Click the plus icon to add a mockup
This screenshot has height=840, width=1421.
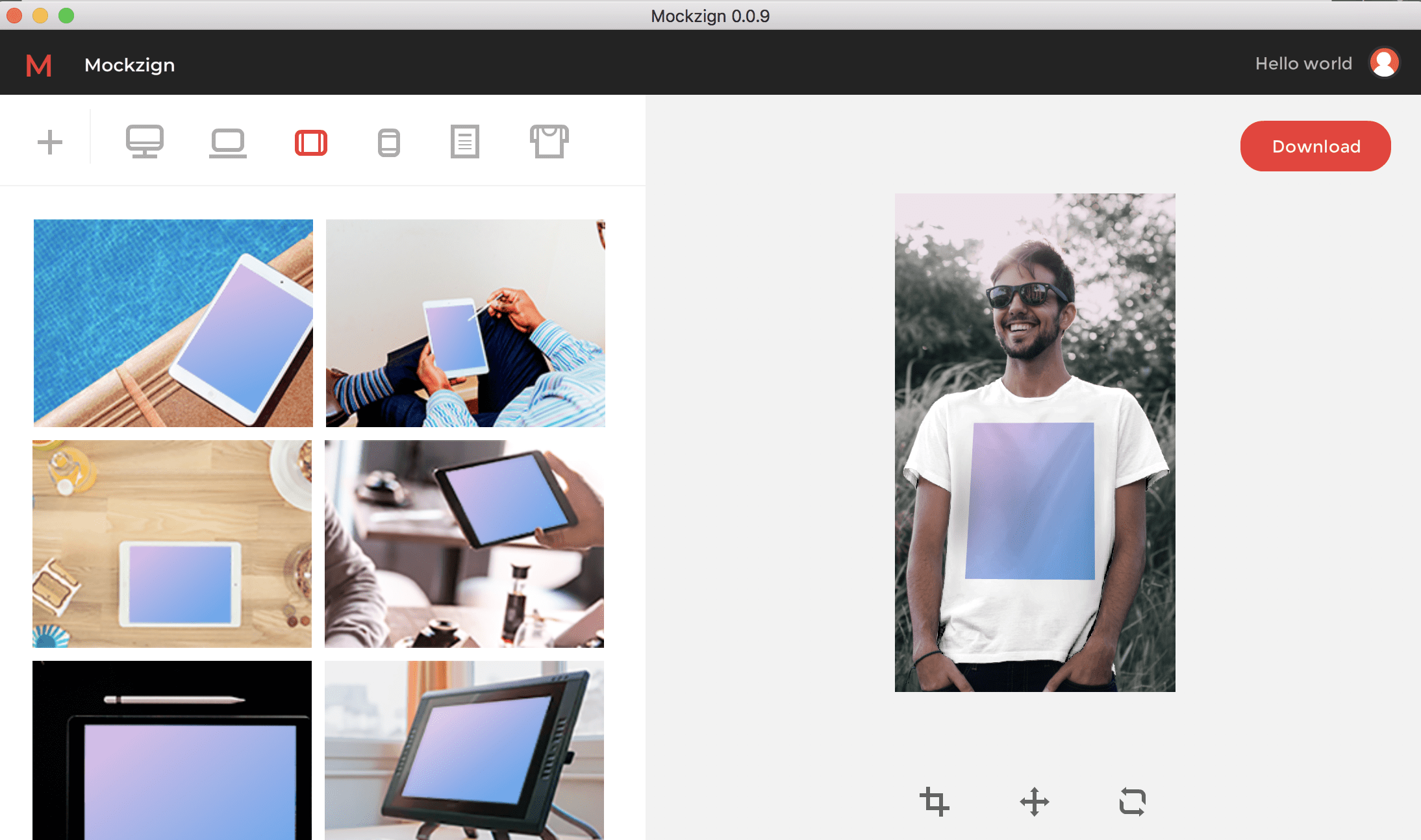click(50, 142)
